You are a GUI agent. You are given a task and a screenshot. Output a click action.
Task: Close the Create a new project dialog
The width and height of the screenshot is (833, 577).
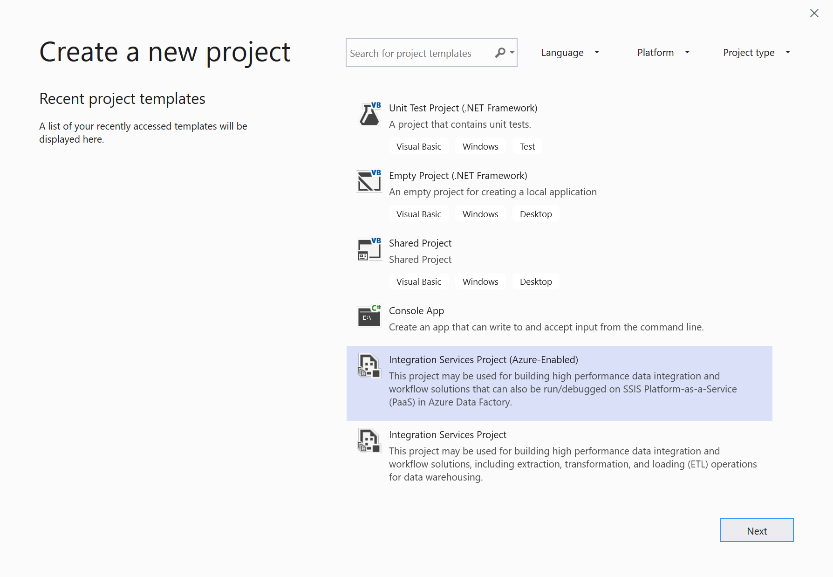(814, 13)
